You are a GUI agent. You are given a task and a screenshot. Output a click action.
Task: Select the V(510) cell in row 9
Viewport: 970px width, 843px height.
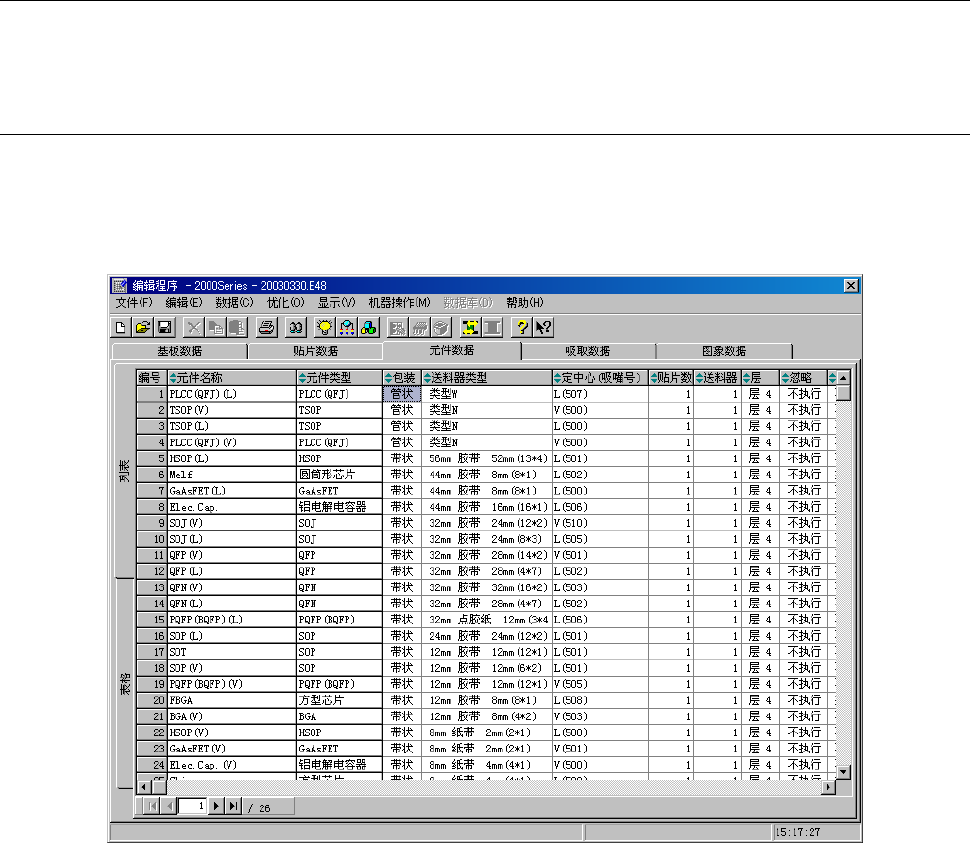pos(601,523)
